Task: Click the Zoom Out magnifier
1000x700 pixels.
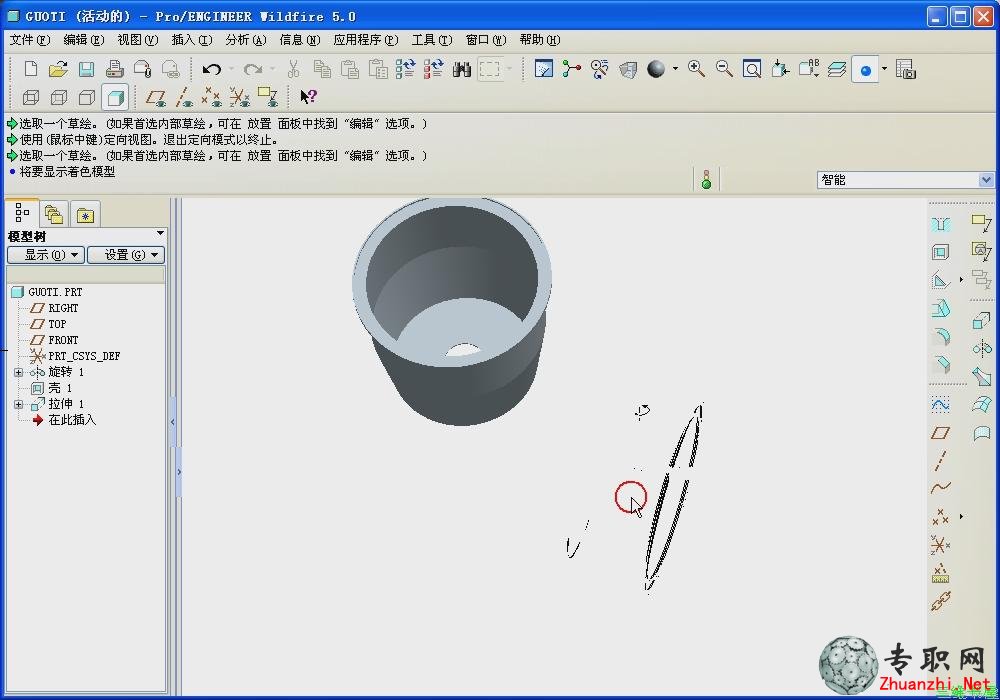Action: pyautogui.click(x=724, y=69)
